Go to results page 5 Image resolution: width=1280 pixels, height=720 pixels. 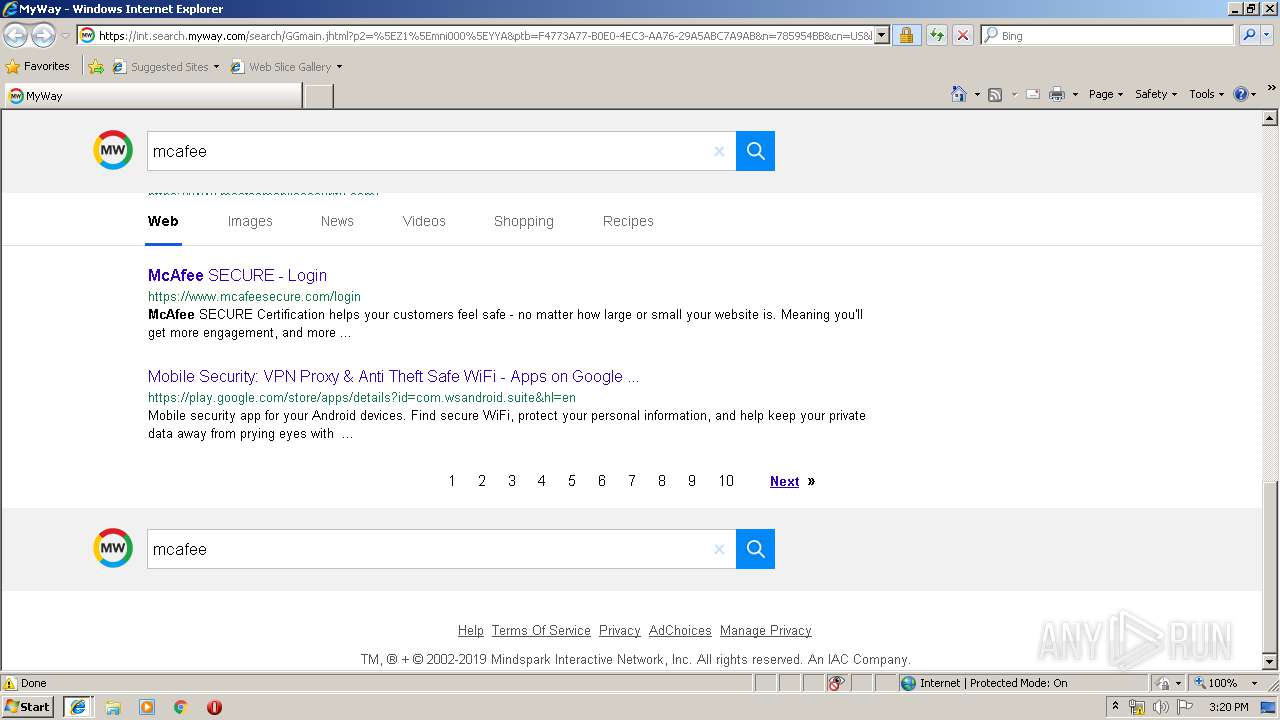pyautogui.click(x=572, y=481)
